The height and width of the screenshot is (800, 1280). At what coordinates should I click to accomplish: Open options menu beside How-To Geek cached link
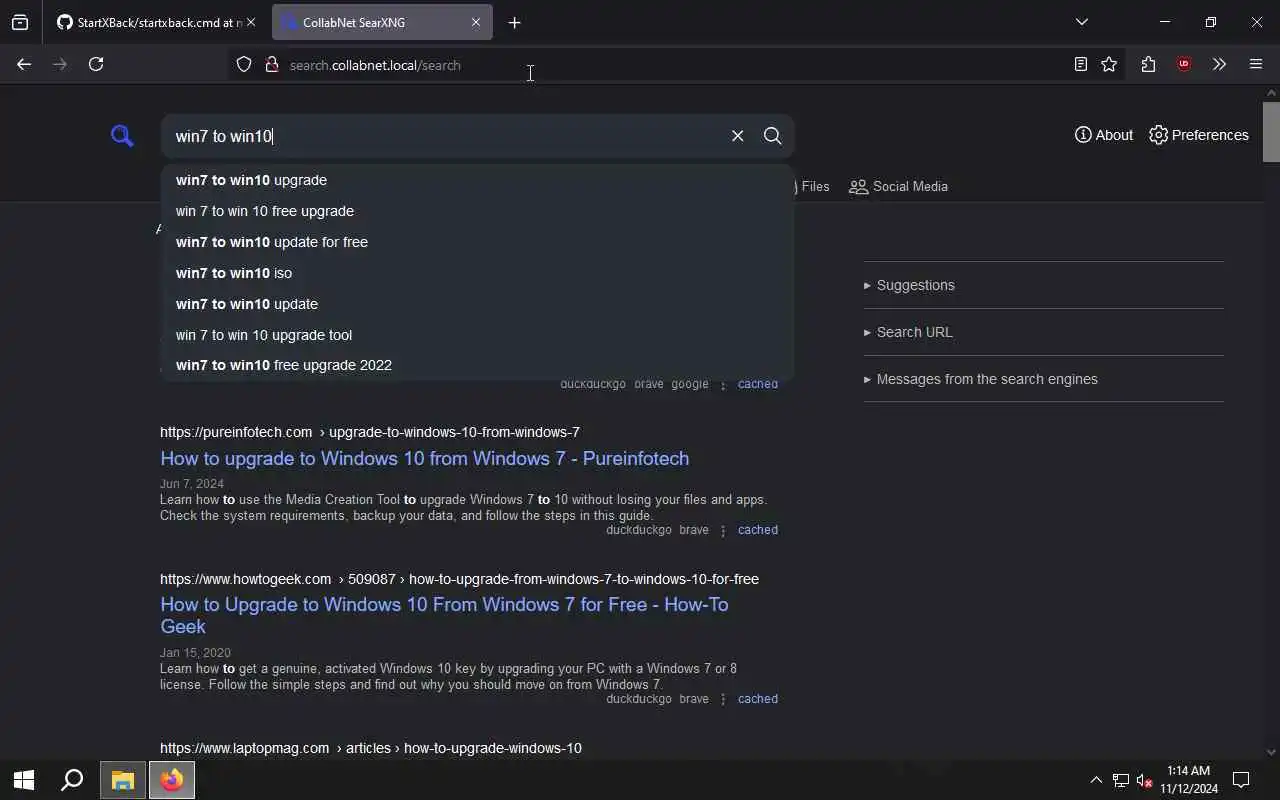click(723, 699)
